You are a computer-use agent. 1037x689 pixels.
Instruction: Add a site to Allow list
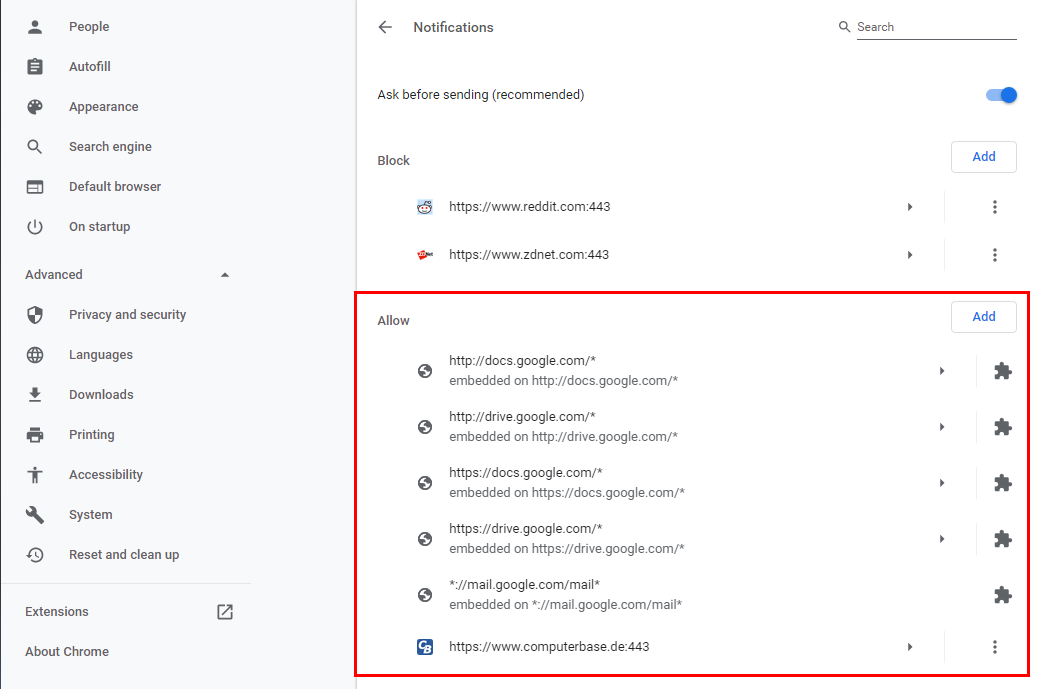pos(983,317)
